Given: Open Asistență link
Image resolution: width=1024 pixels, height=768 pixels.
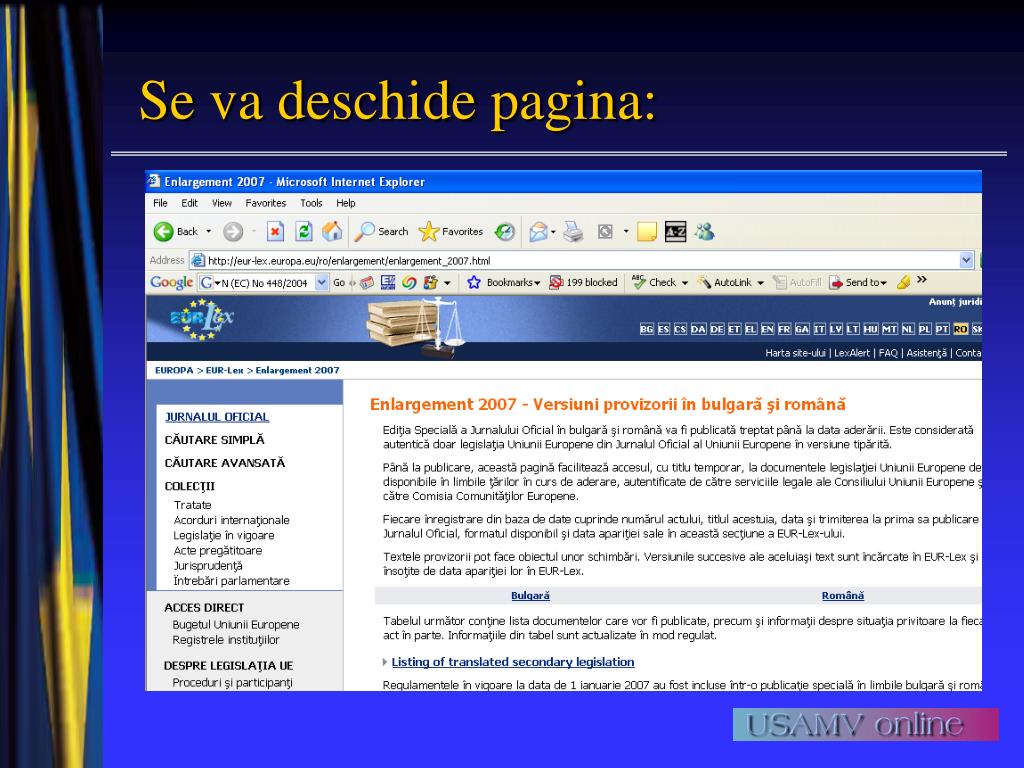Looking at the screenshot, I should pos(926,353).
